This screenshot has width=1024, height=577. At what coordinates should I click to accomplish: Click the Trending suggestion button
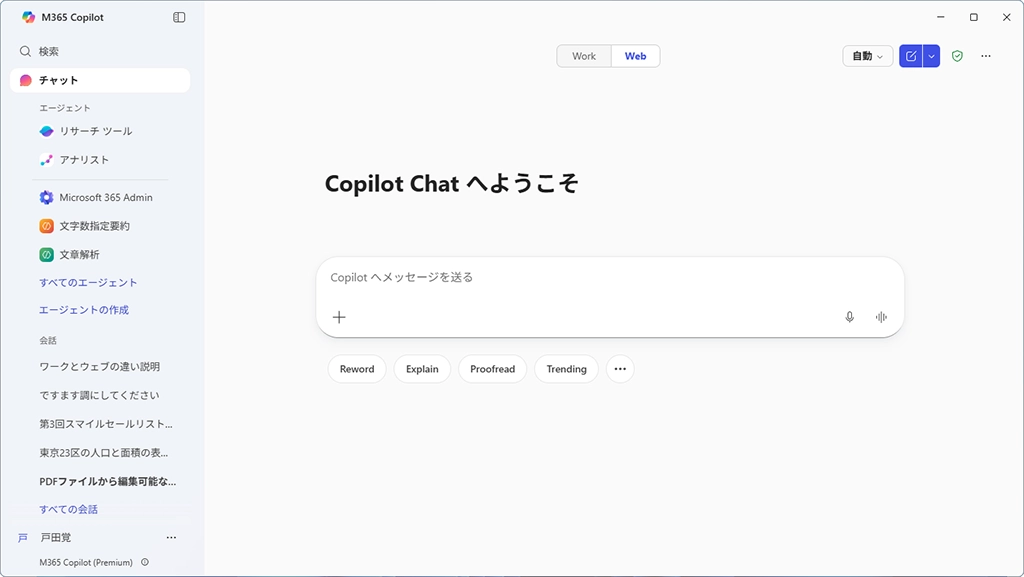(566, 369)
